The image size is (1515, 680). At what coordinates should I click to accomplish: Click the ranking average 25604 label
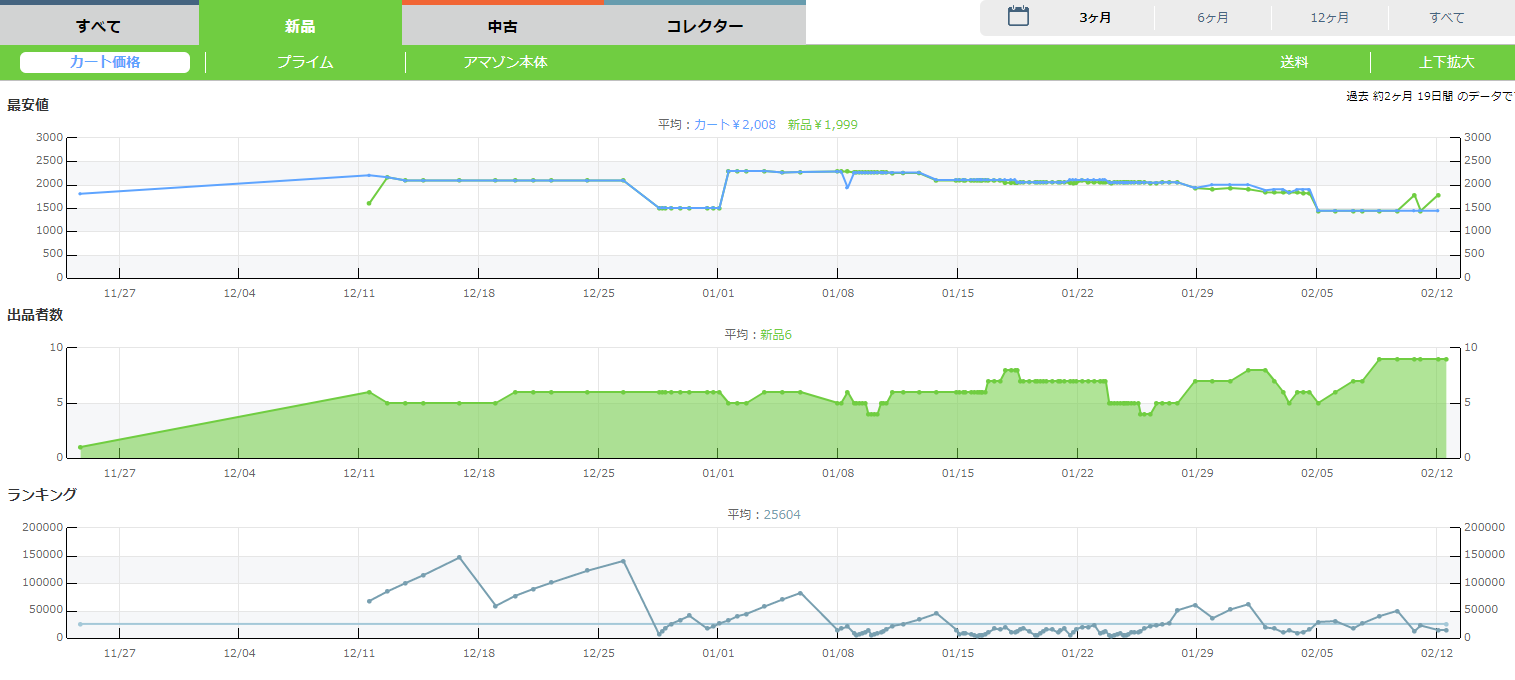click(782, 515)
